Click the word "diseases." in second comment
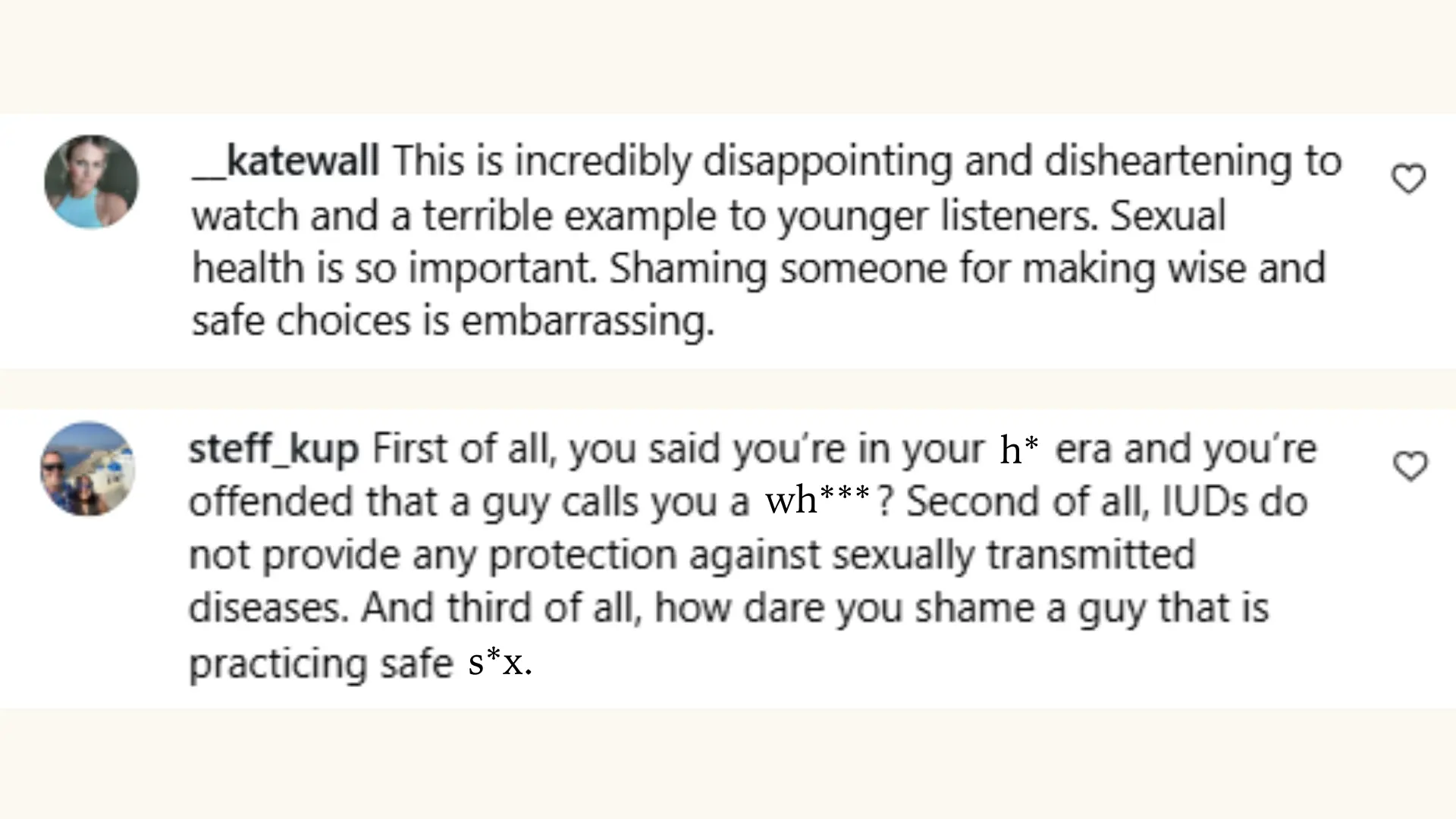Image resolution: width=1456 pixels, height=819 pixels. (x=268, y=607)
